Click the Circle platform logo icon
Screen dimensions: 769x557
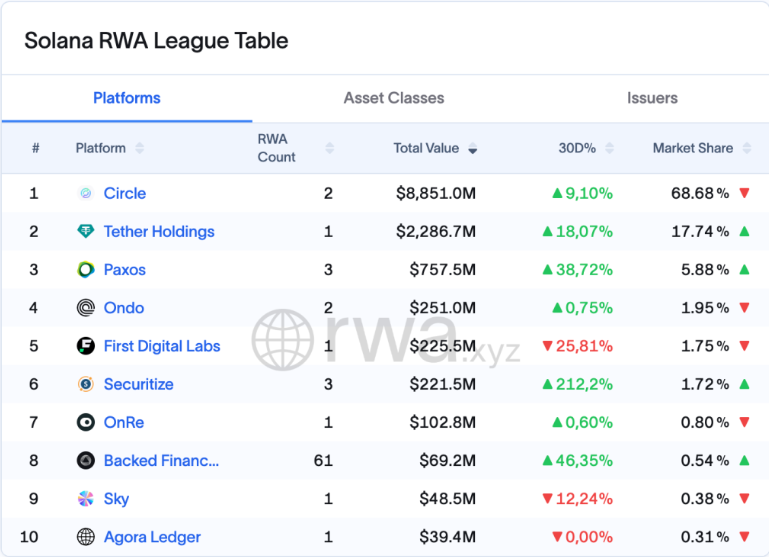click(x=85, y=193)
